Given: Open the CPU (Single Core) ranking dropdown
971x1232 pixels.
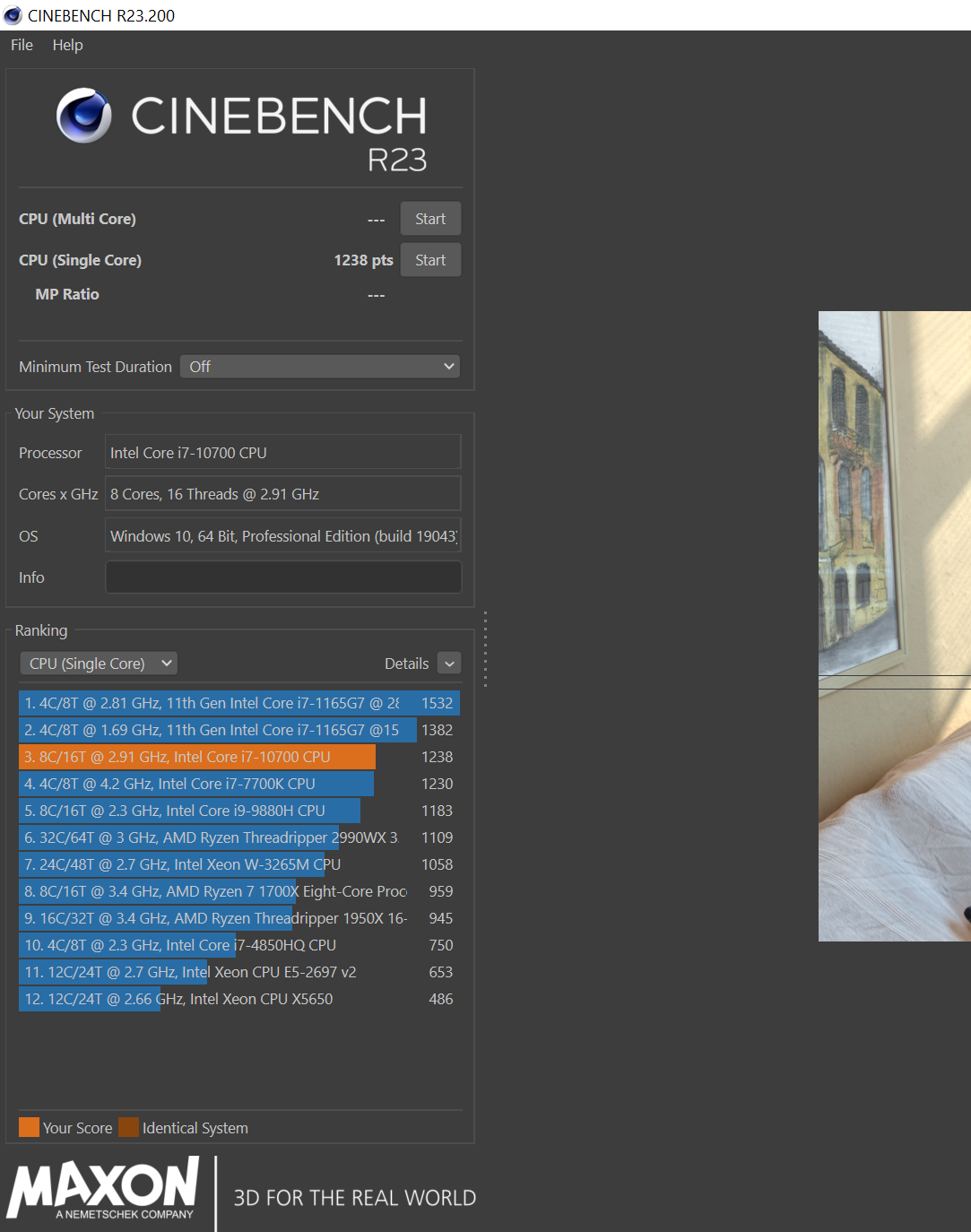Looking at the screenshot, I should [99, 664].
